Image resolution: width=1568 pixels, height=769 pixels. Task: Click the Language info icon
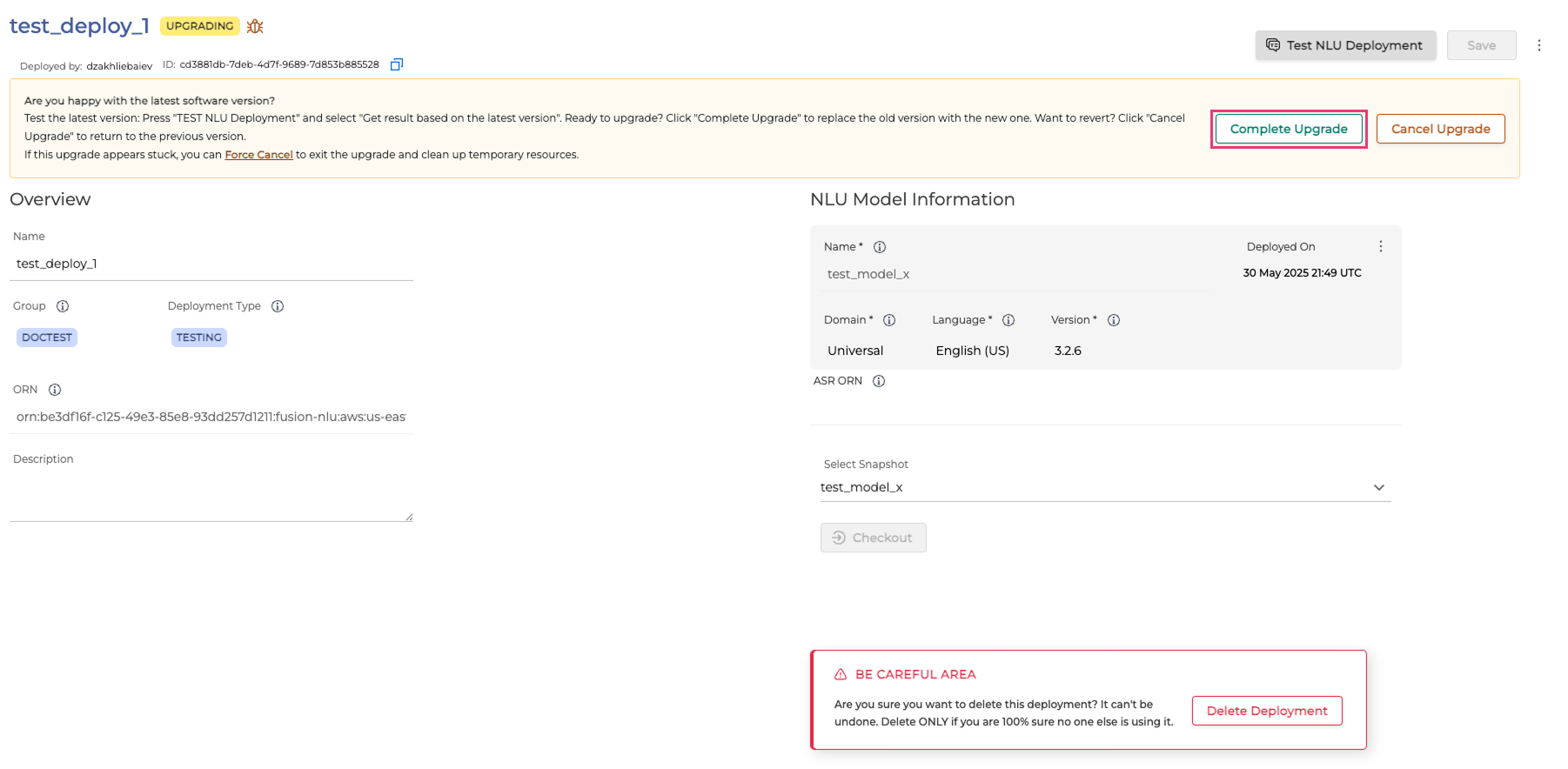(1008, 320)
